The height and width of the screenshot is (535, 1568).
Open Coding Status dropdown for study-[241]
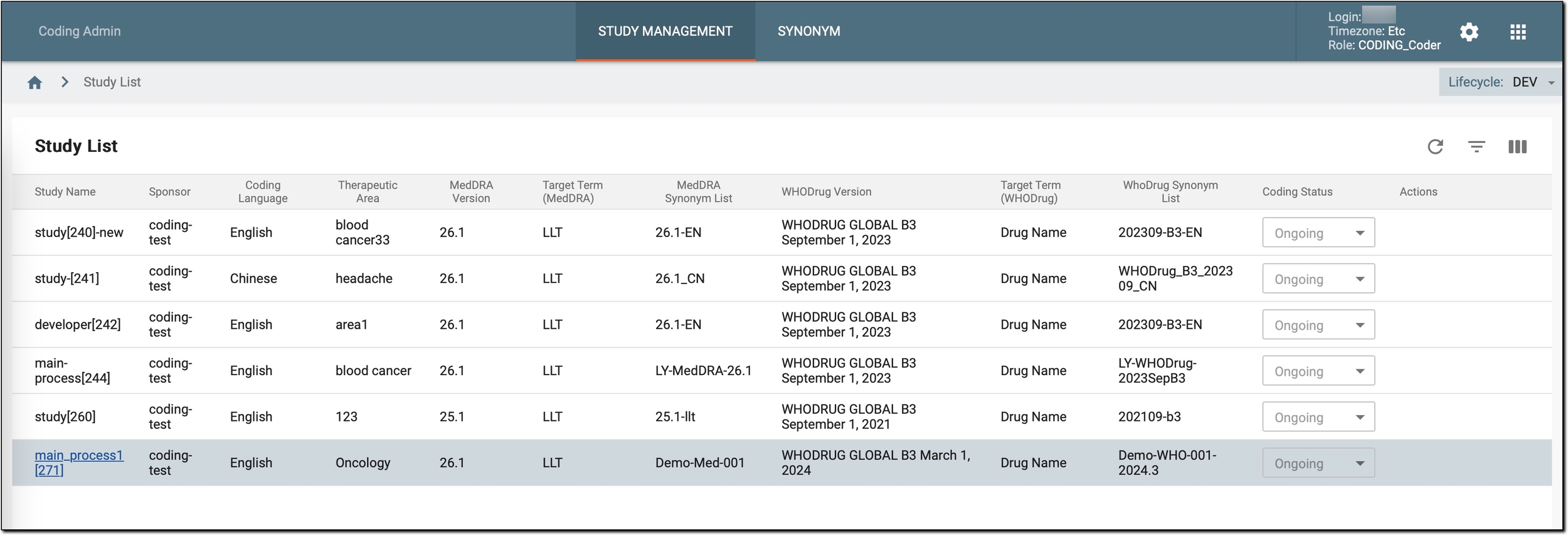pos(1318,278)
